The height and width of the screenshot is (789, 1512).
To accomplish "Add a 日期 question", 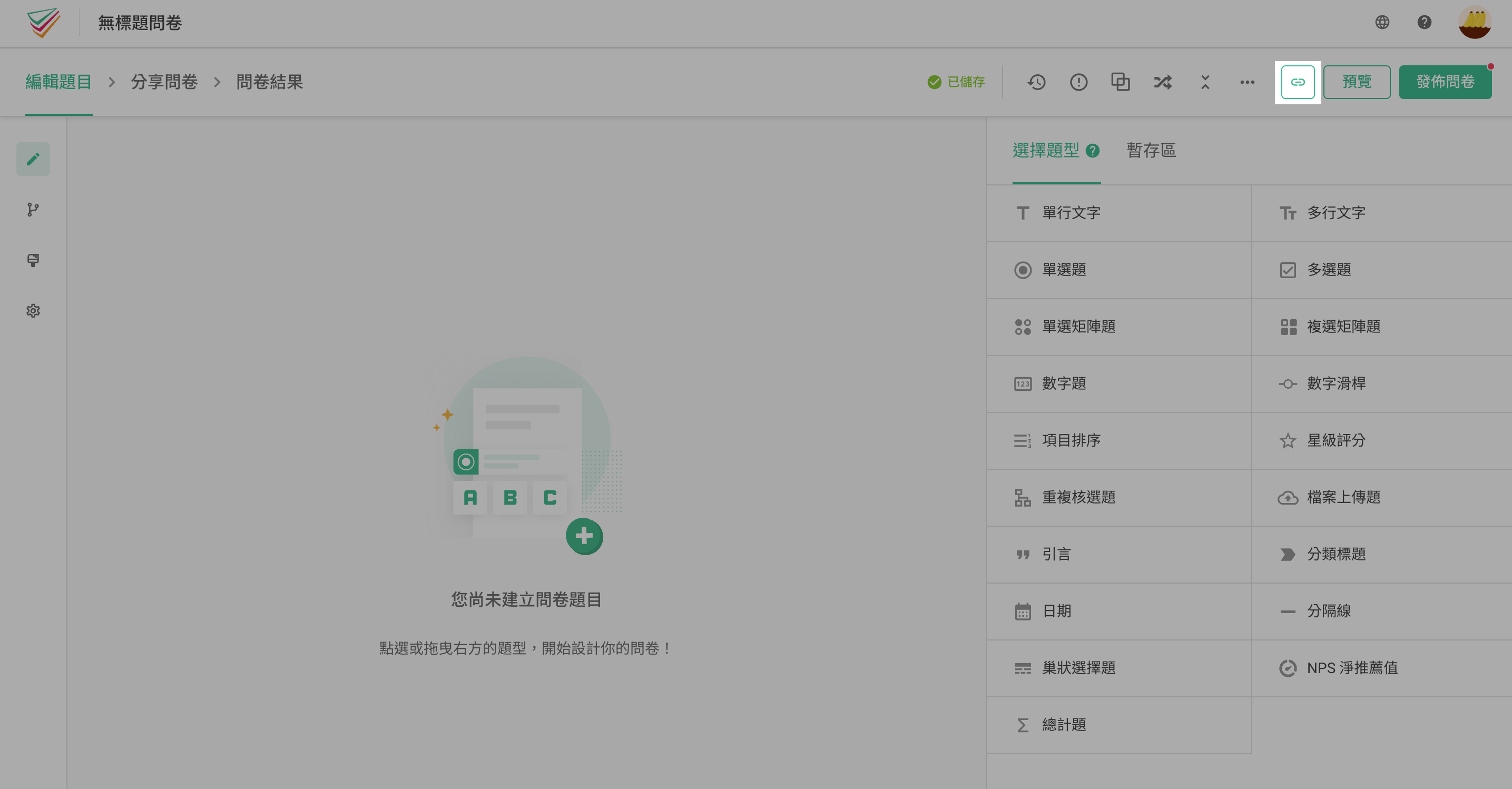I will click(1119, 612).
